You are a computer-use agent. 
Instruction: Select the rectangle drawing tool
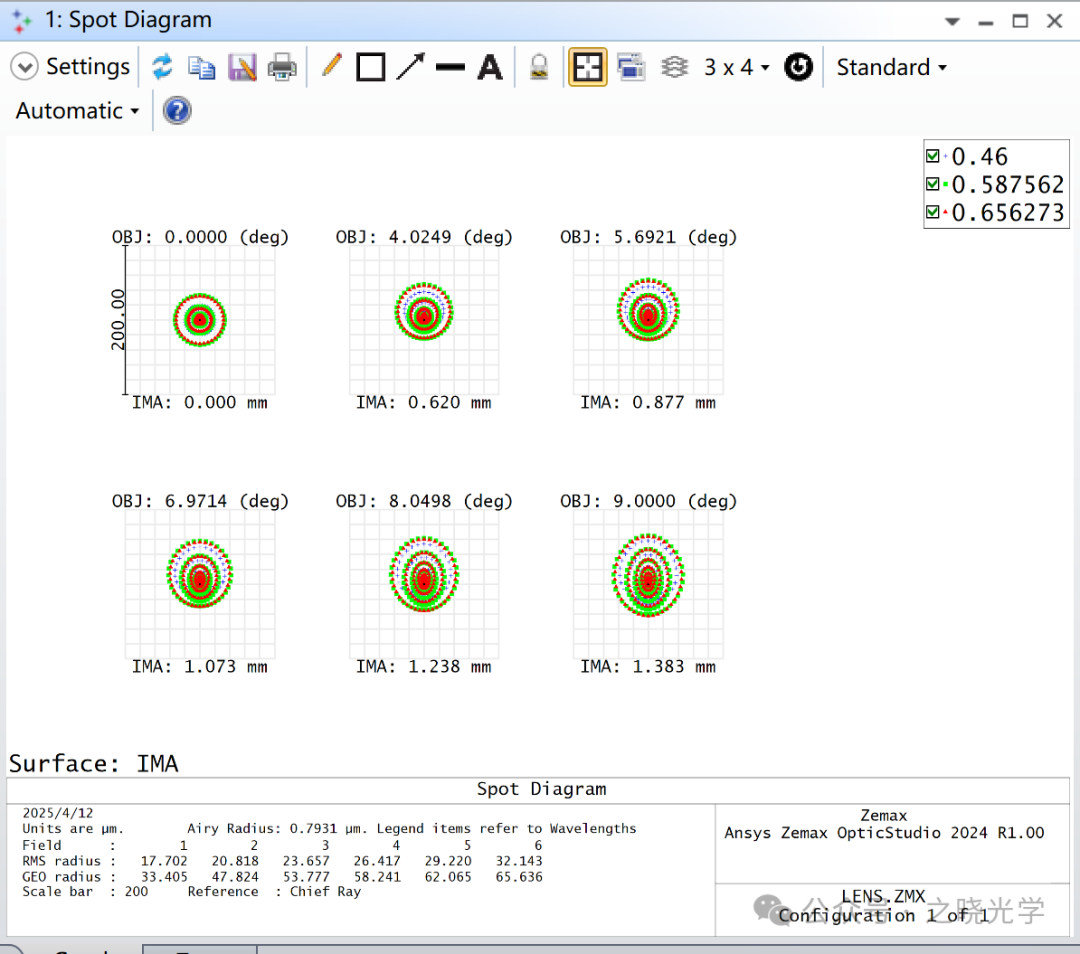371,67
